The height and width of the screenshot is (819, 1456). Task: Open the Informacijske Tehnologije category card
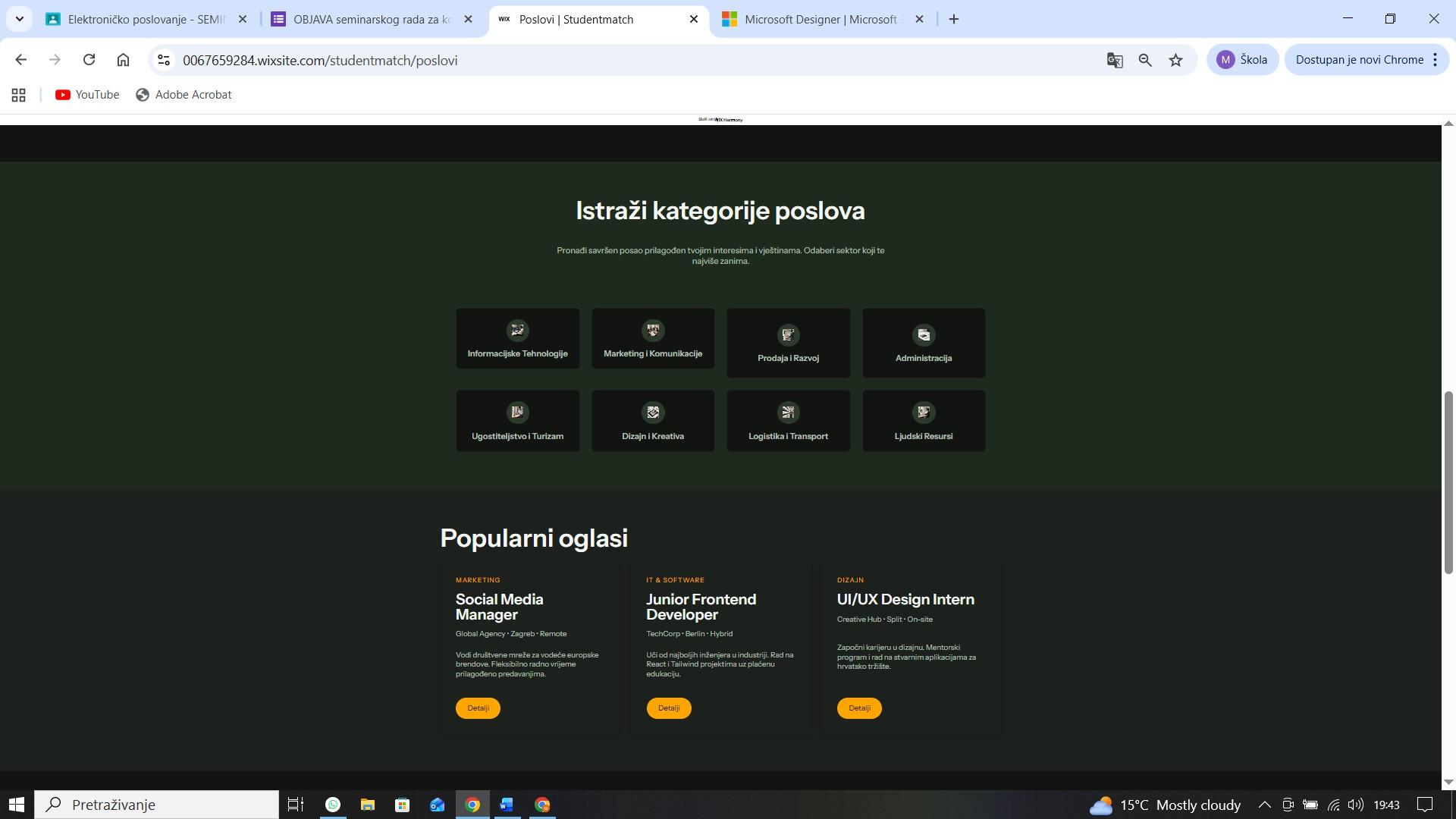click(x=517, y=339)
